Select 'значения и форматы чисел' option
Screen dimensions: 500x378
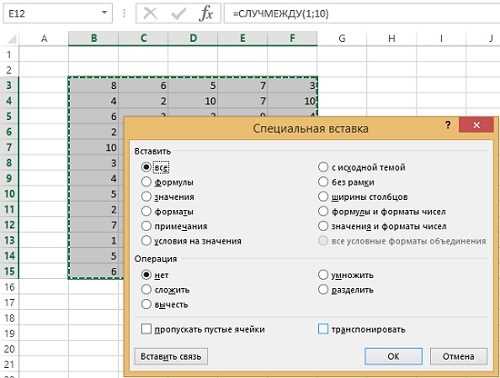tap(323, 226)
